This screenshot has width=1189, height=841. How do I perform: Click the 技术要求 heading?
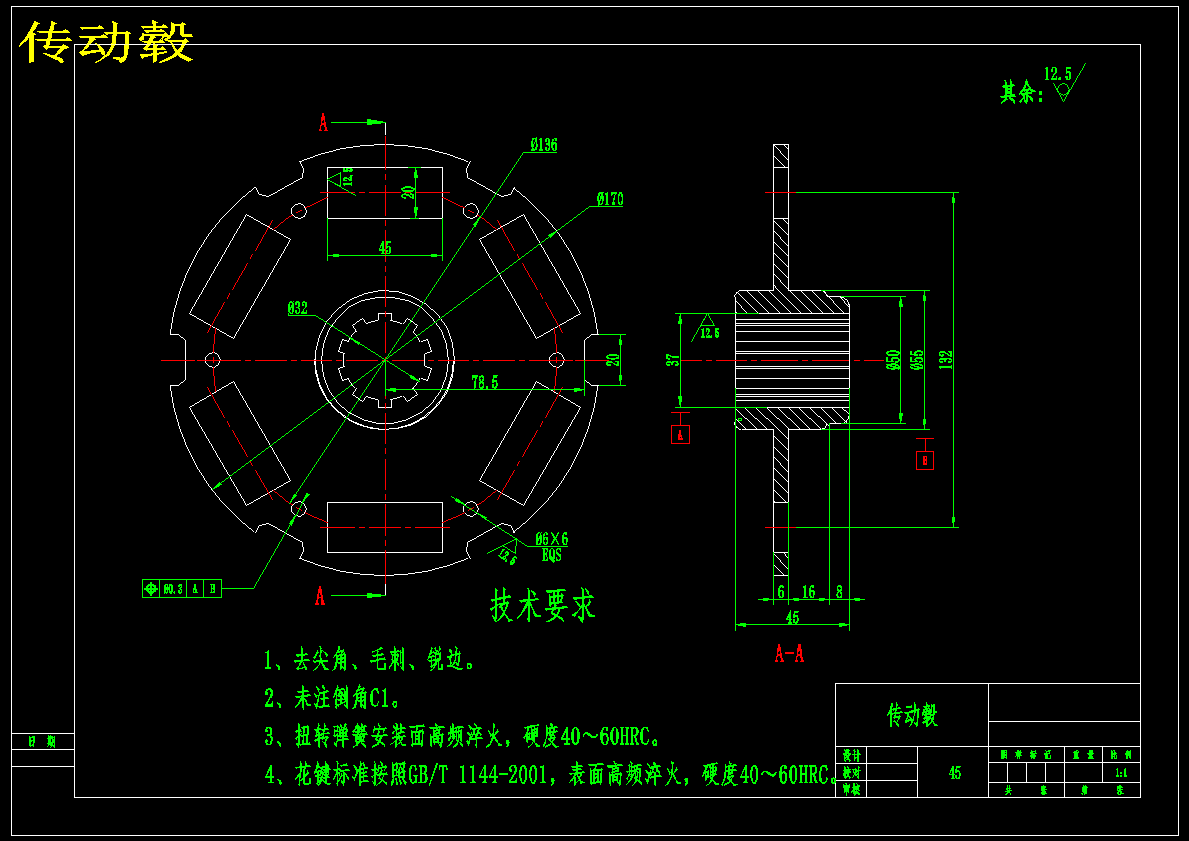coord(543,605)
